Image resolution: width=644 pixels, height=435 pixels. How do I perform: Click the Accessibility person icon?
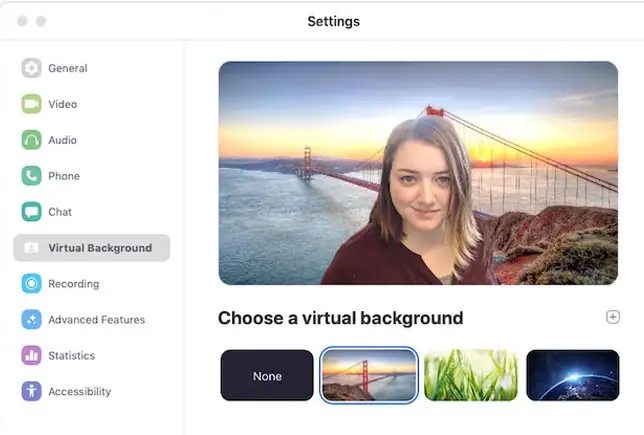click(x=31, y=392)
